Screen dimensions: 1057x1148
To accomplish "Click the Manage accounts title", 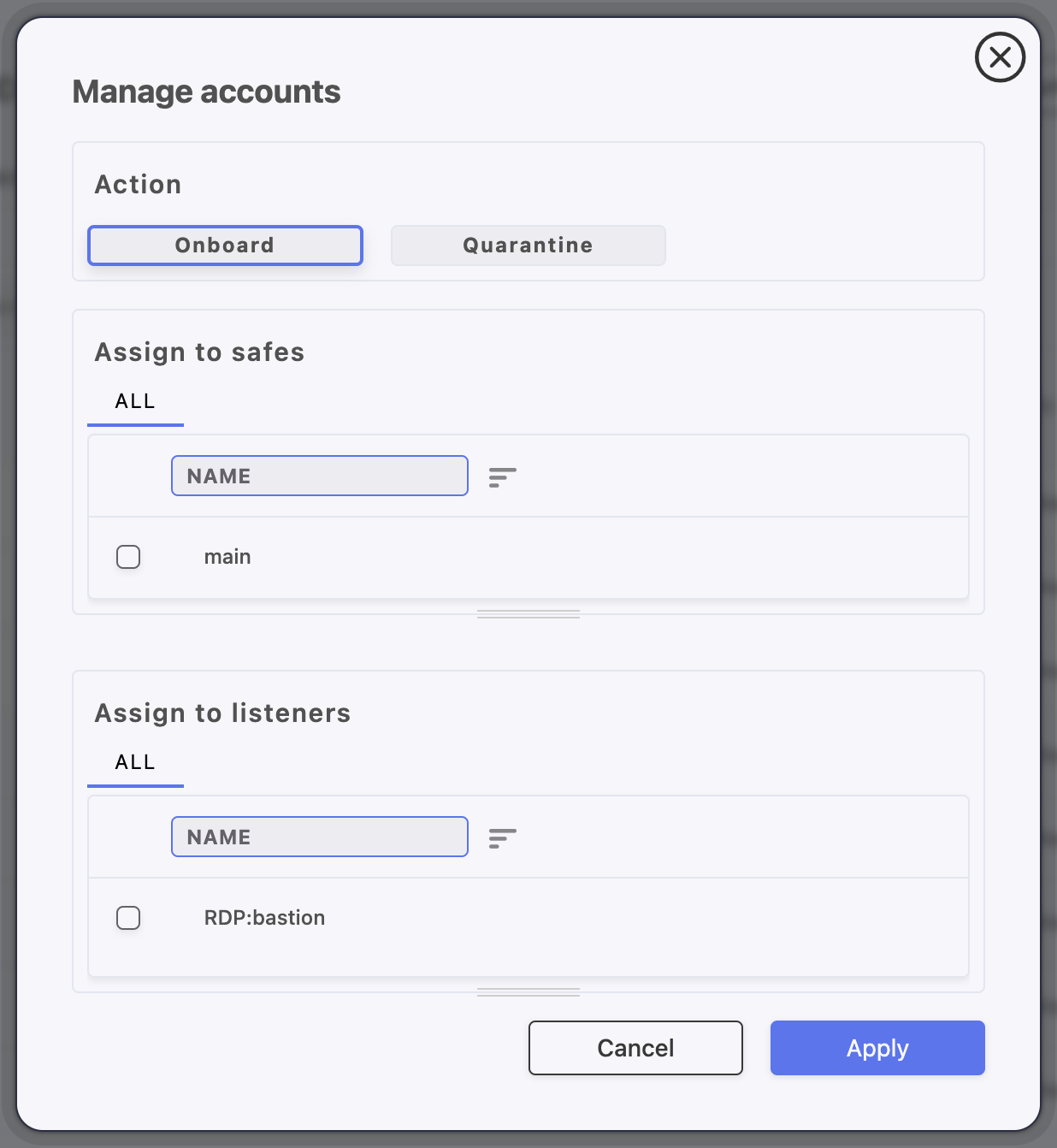I will [x=206, y=92].
